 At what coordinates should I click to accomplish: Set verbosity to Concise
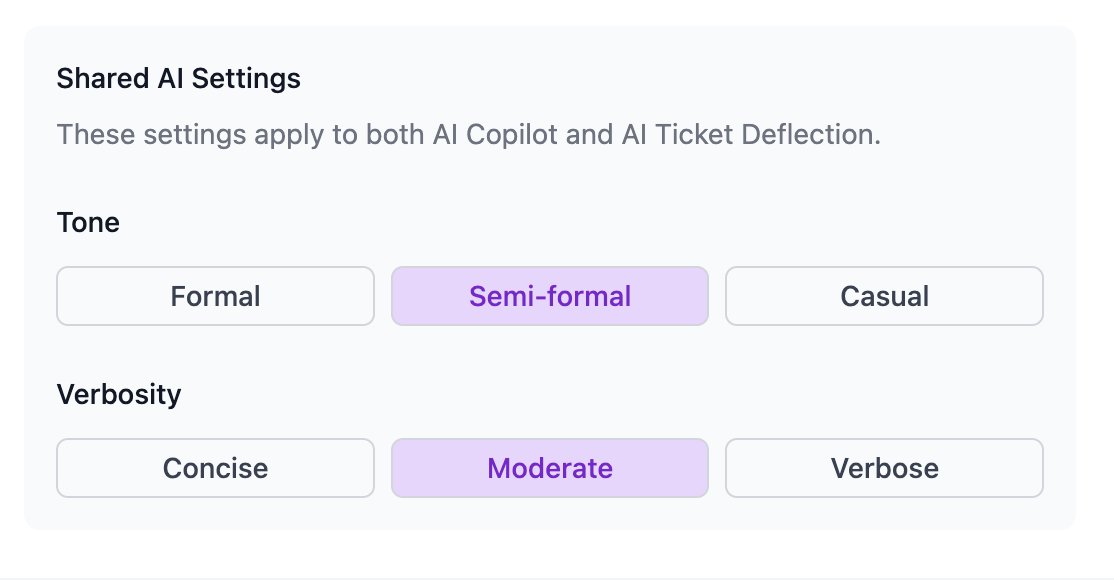click(215, 468)
